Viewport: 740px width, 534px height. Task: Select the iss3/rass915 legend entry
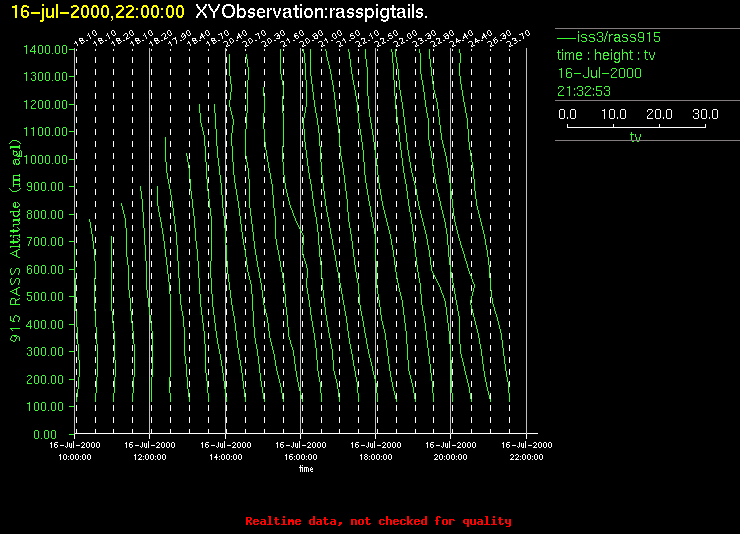coord(609,37)
